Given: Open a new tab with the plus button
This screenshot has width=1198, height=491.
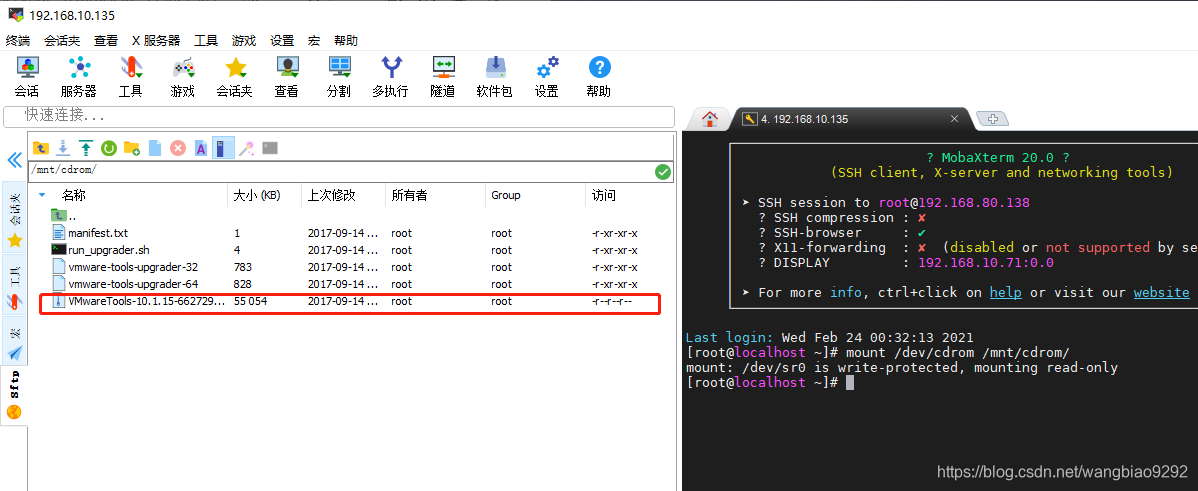Looking at the screenshot, I should pos(993,118).
